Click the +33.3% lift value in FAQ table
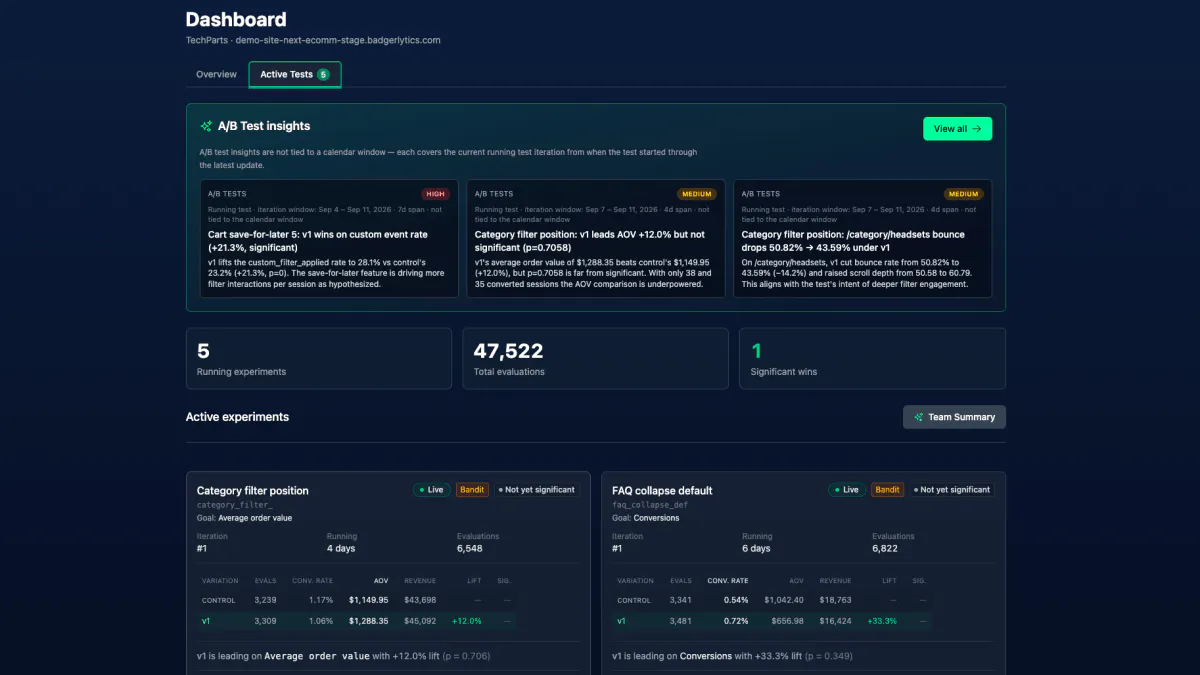 [x=882, y=621]
